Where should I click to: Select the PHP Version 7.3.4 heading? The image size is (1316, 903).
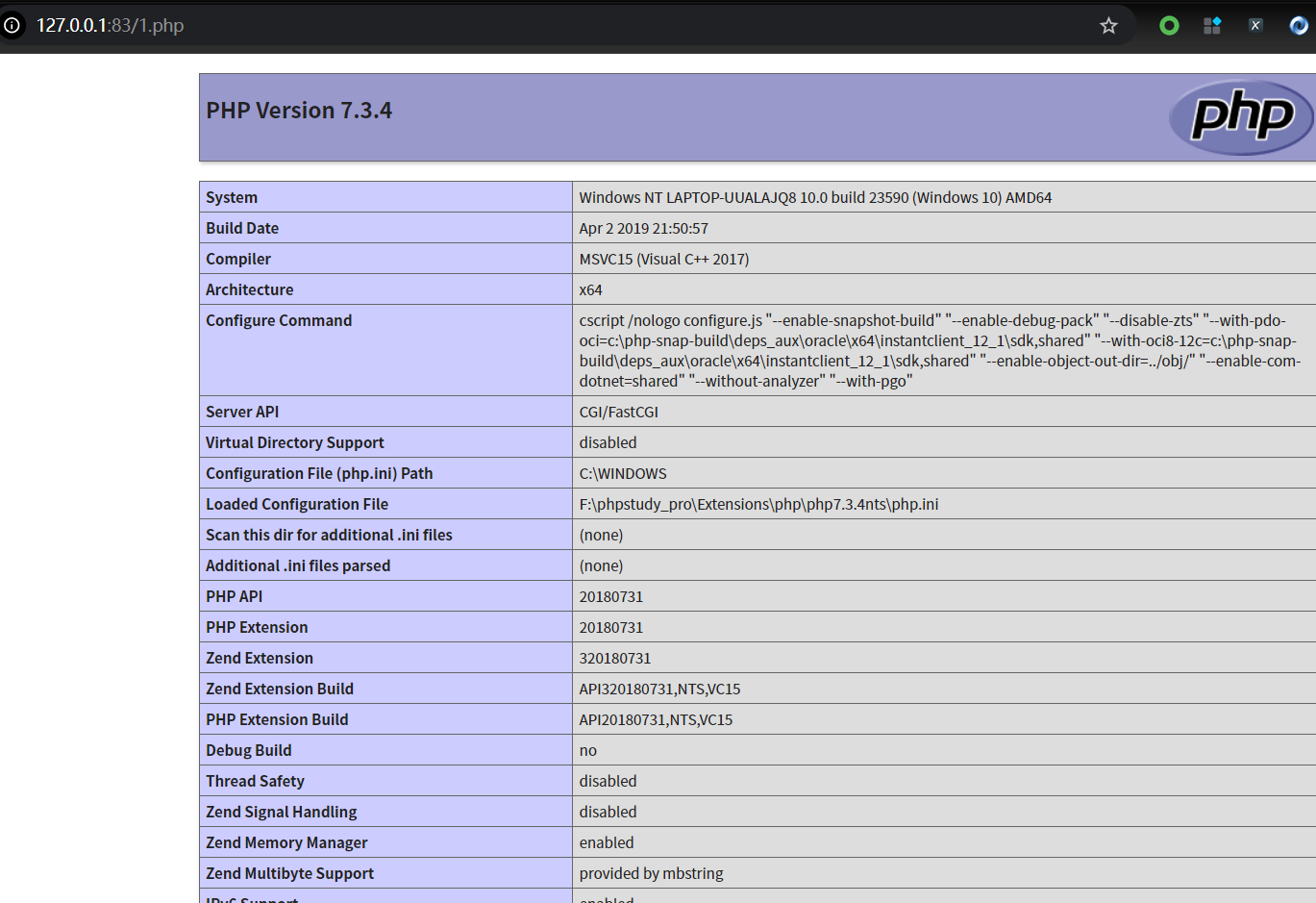tap(299, 111)
